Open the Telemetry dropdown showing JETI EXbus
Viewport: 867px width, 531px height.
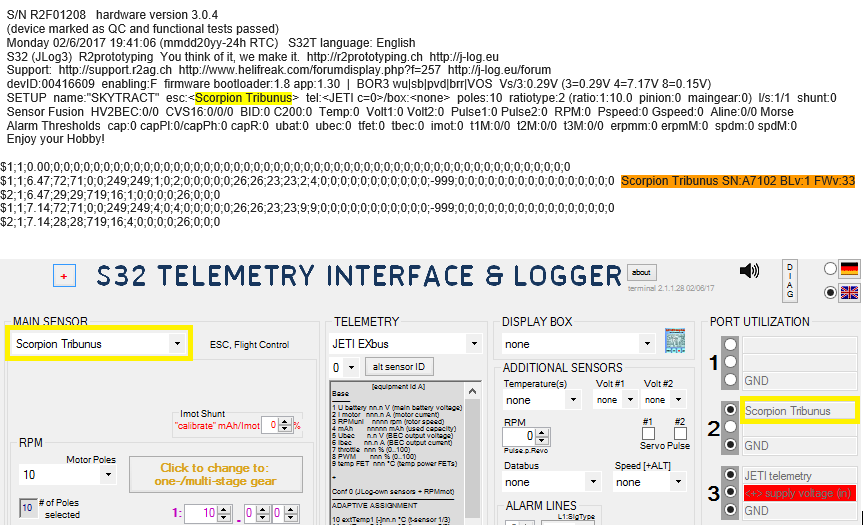point(405,344)
